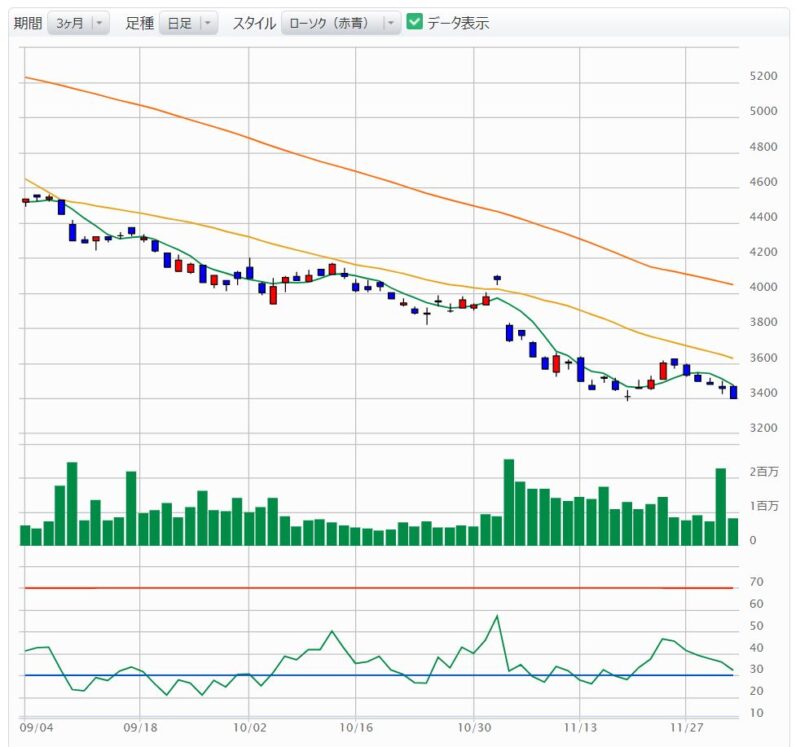800x747 pixels.
Task: Click the 10/02 date label
Action: (x=249, y=728)
